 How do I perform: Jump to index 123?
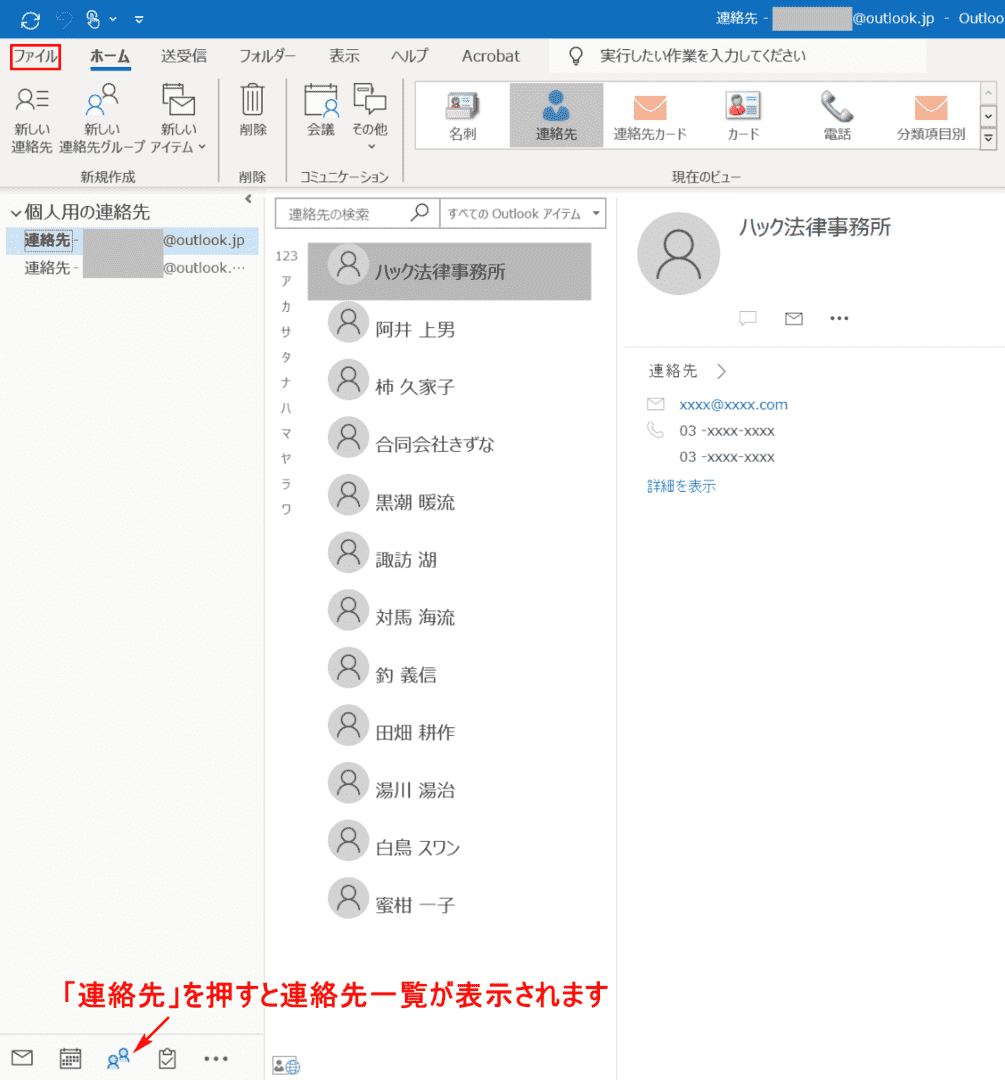(x=287, y=256)
